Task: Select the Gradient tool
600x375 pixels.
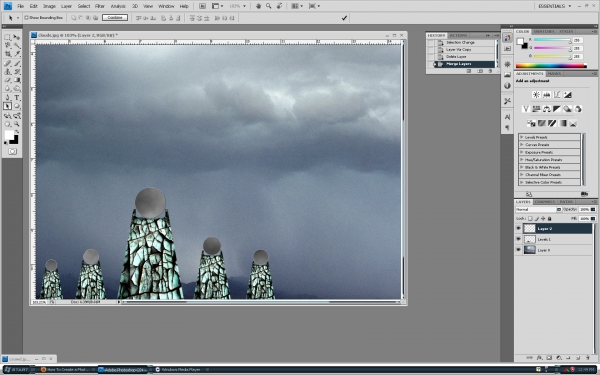Action: click(x=17, y=80)
